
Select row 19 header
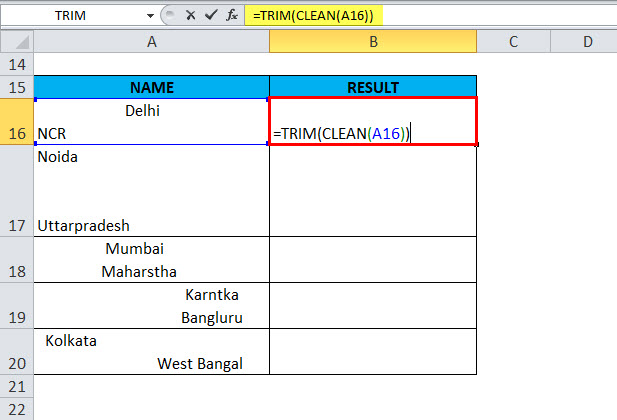pos(17,306)
